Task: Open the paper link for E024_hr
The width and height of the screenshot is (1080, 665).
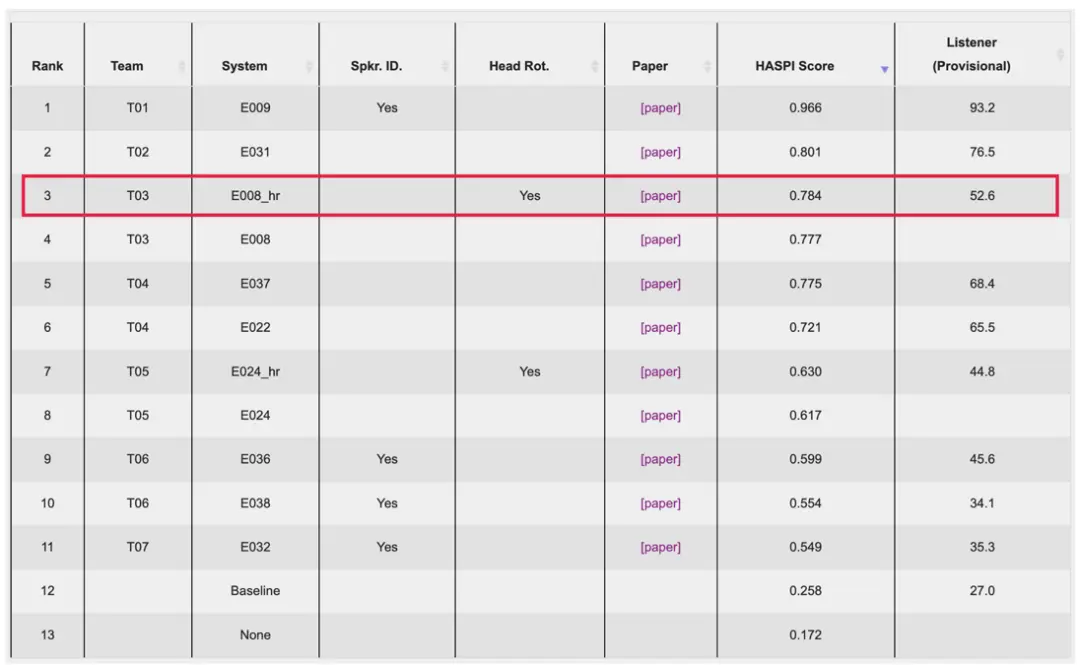Action: [660, 372]
